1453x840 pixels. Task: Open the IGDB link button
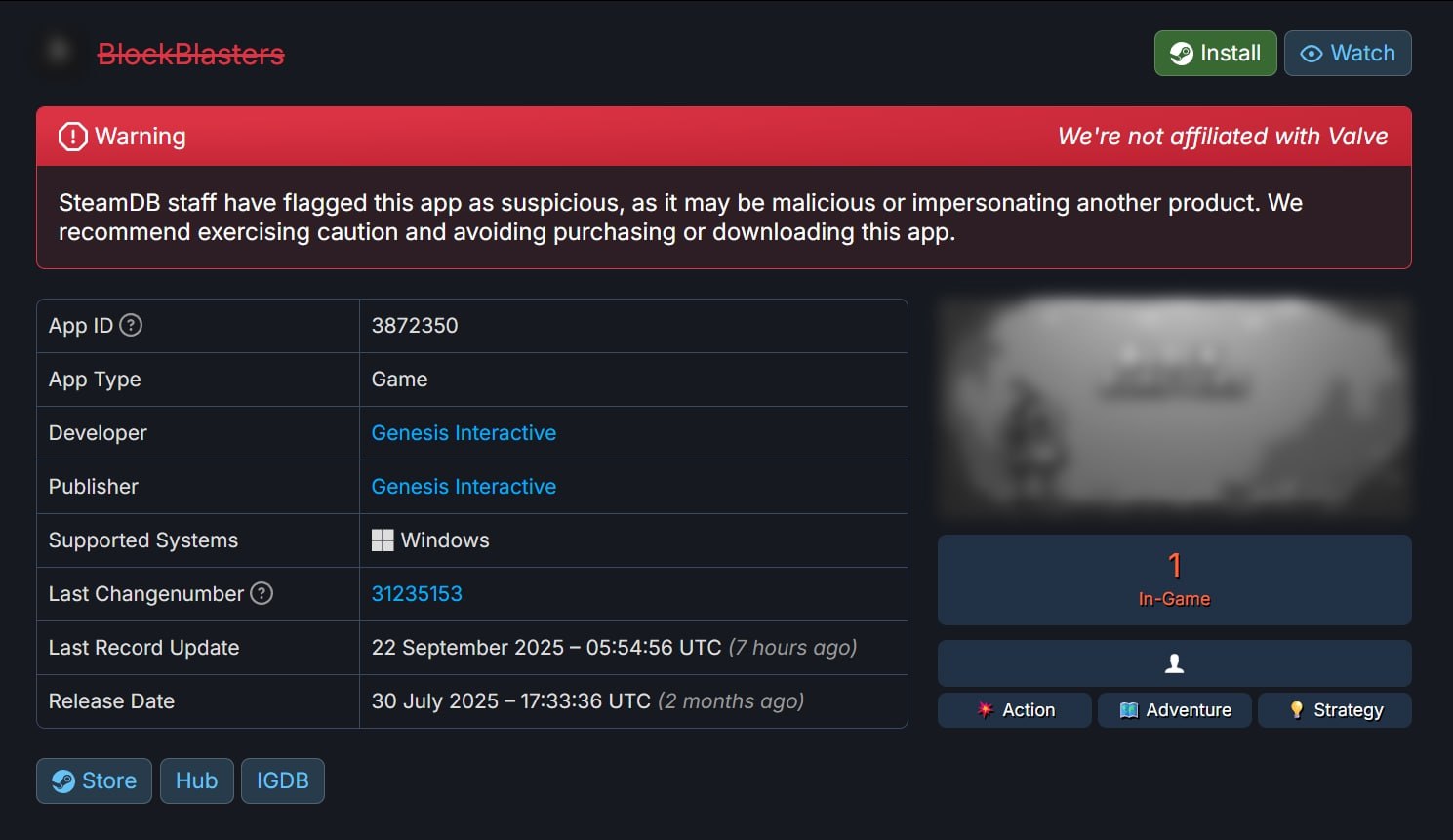coord(282,780)
